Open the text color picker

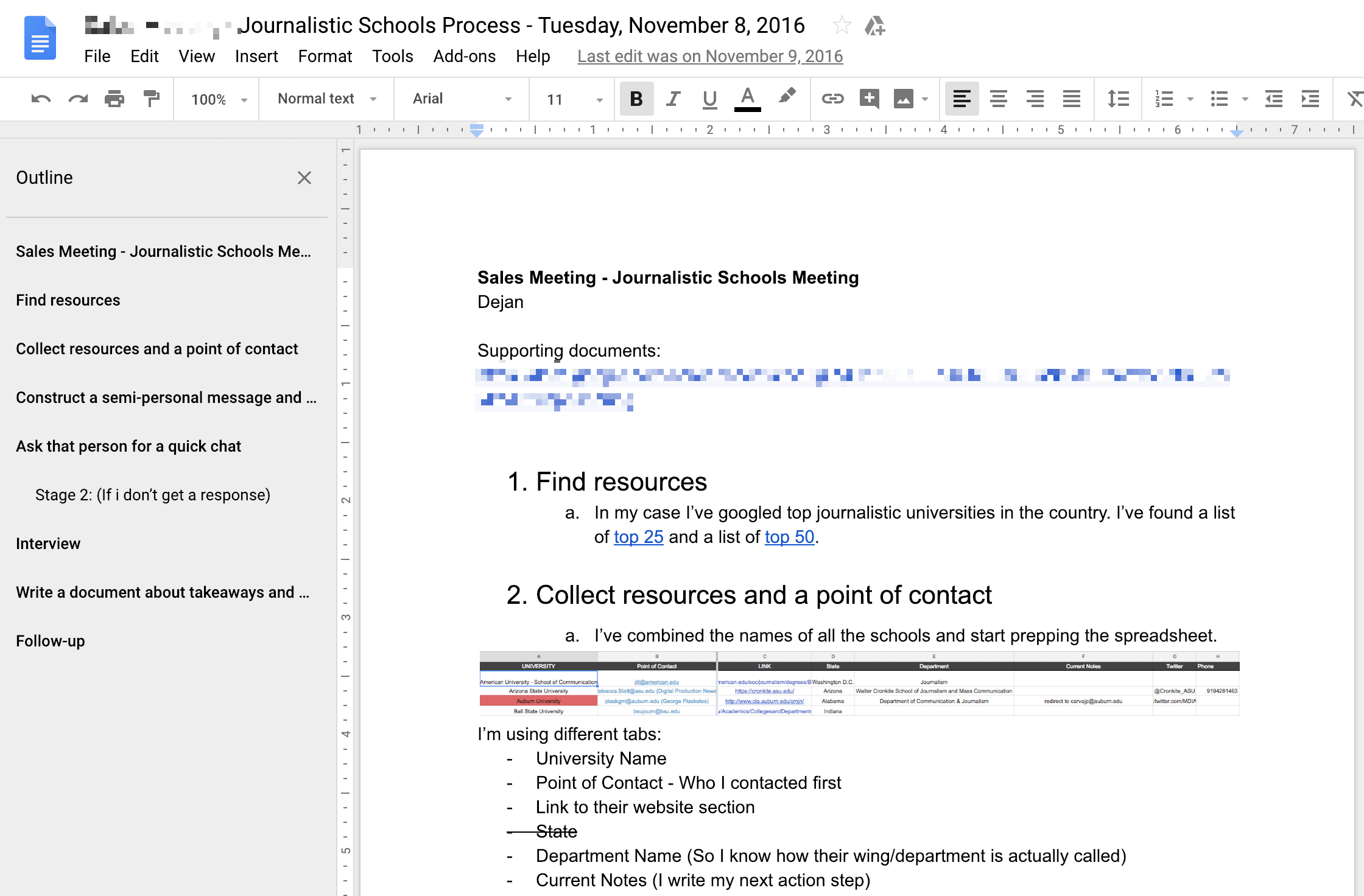(747, 99)
